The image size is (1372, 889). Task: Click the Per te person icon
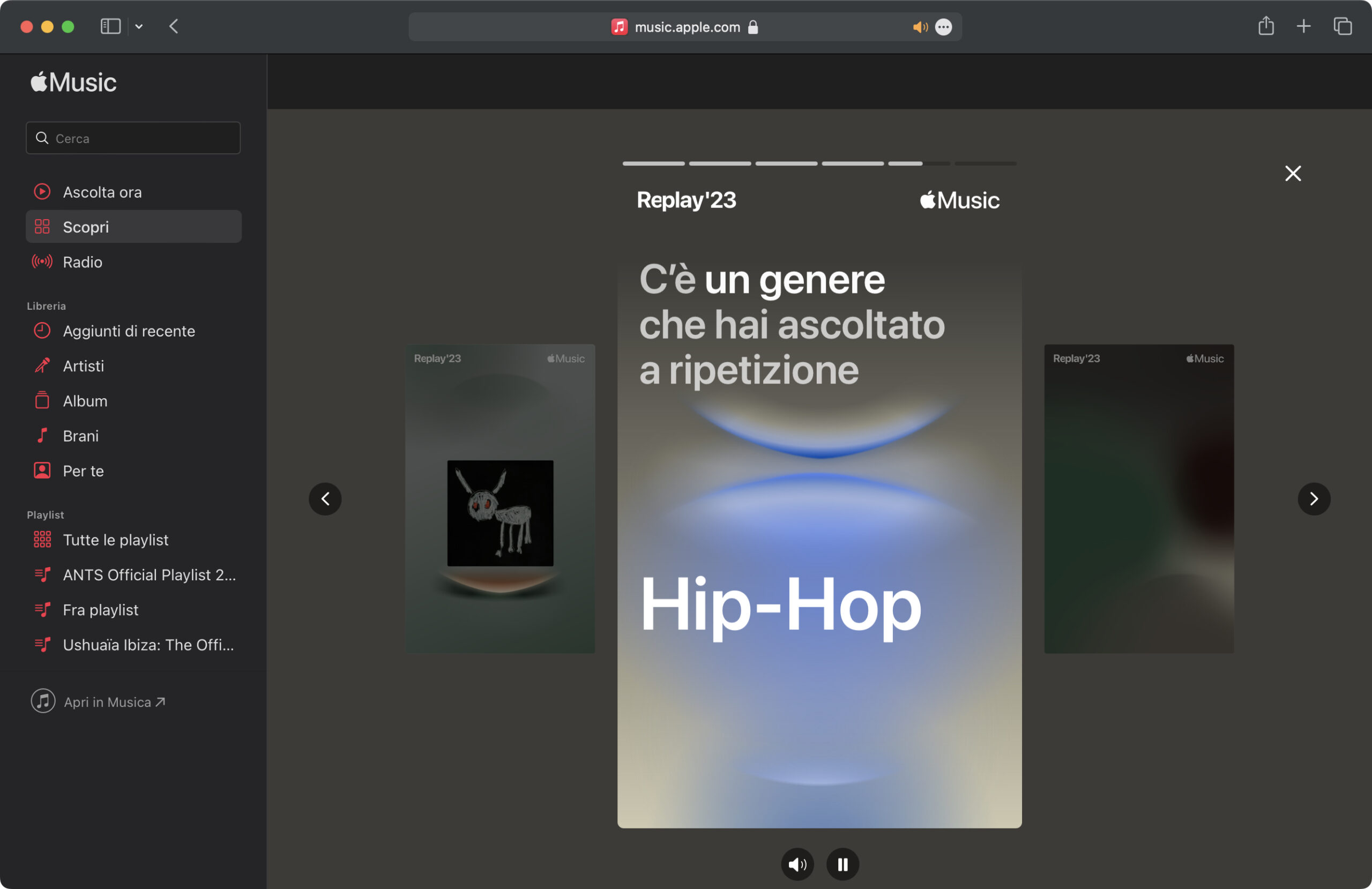pyautogui.click(x=42, y=470)
